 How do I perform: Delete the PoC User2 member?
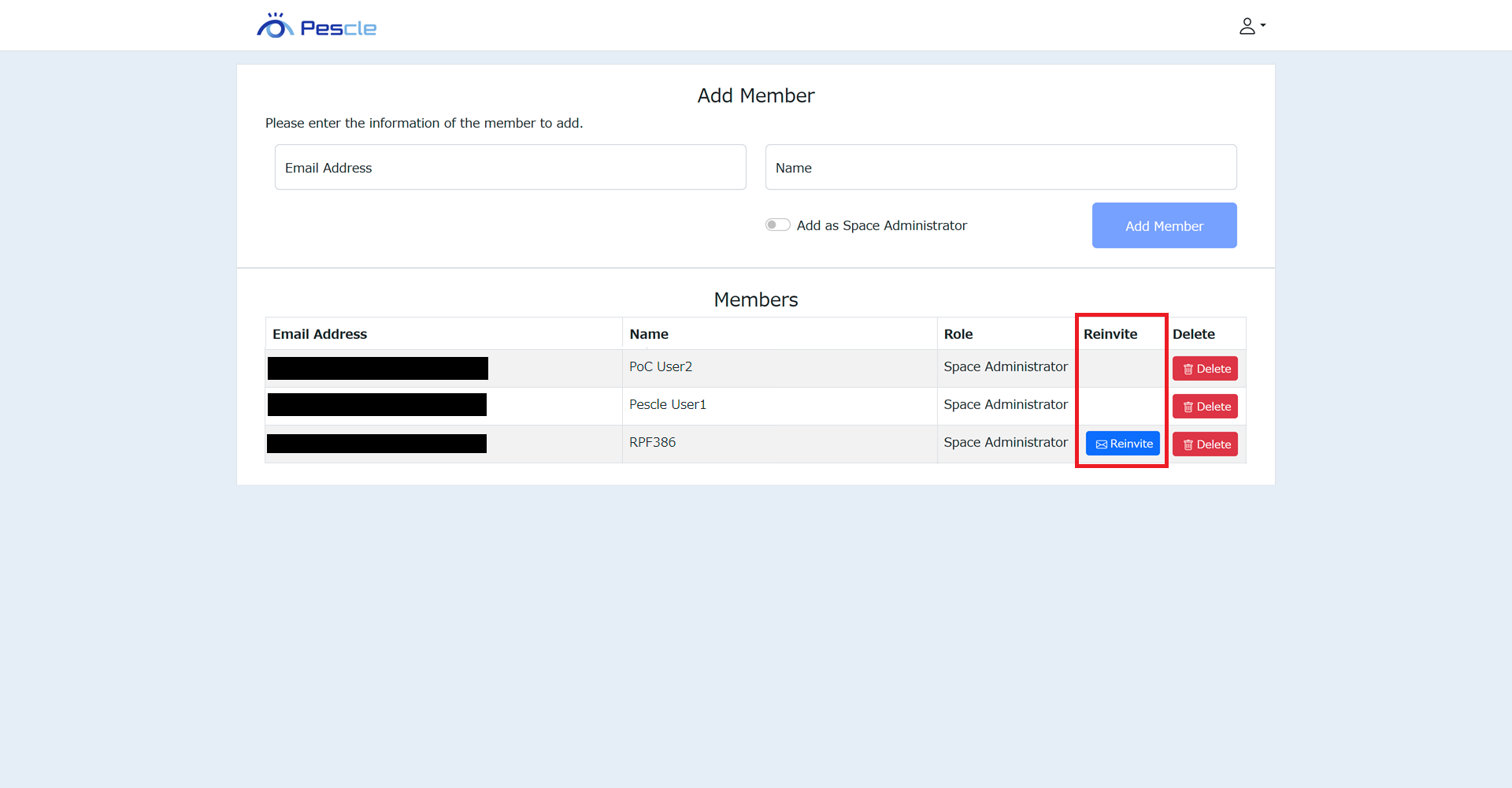coord(1205,369)
